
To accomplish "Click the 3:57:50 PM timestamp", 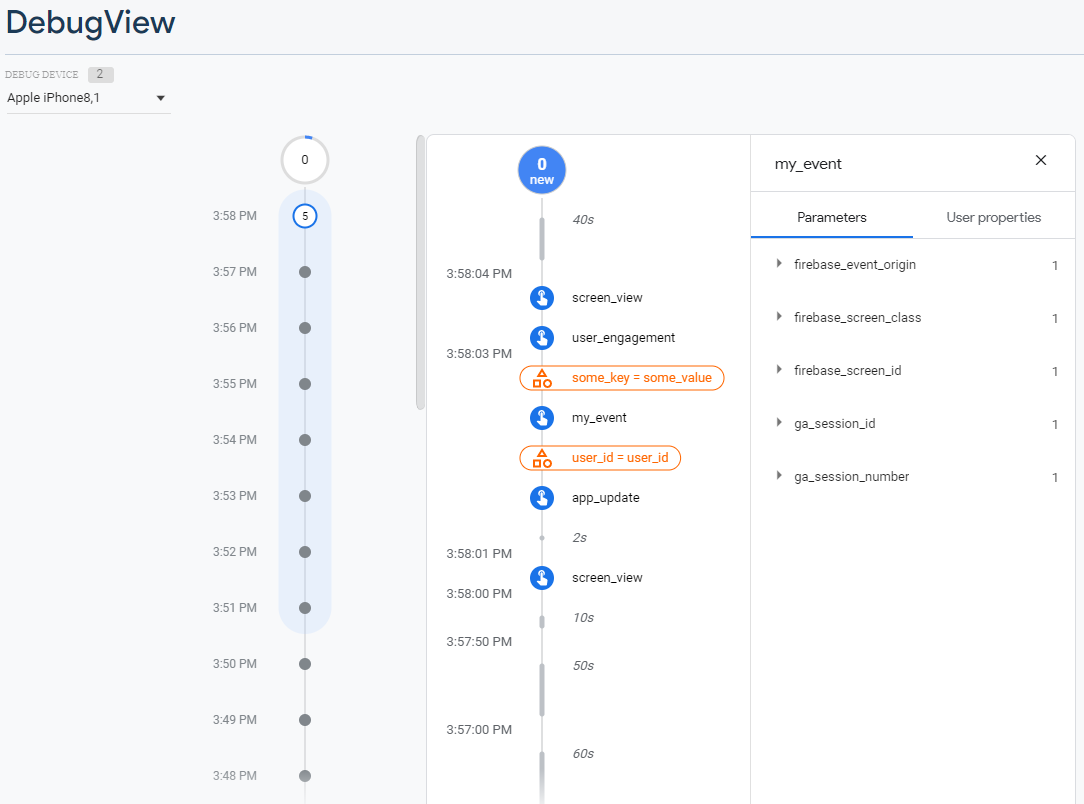I will [x=479, y=642].
